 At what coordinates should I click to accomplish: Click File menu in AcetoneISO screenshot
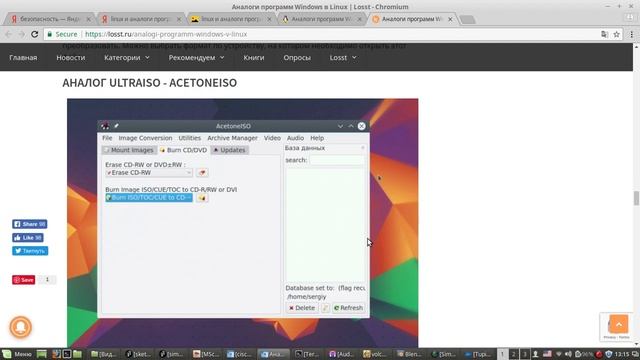107,138
